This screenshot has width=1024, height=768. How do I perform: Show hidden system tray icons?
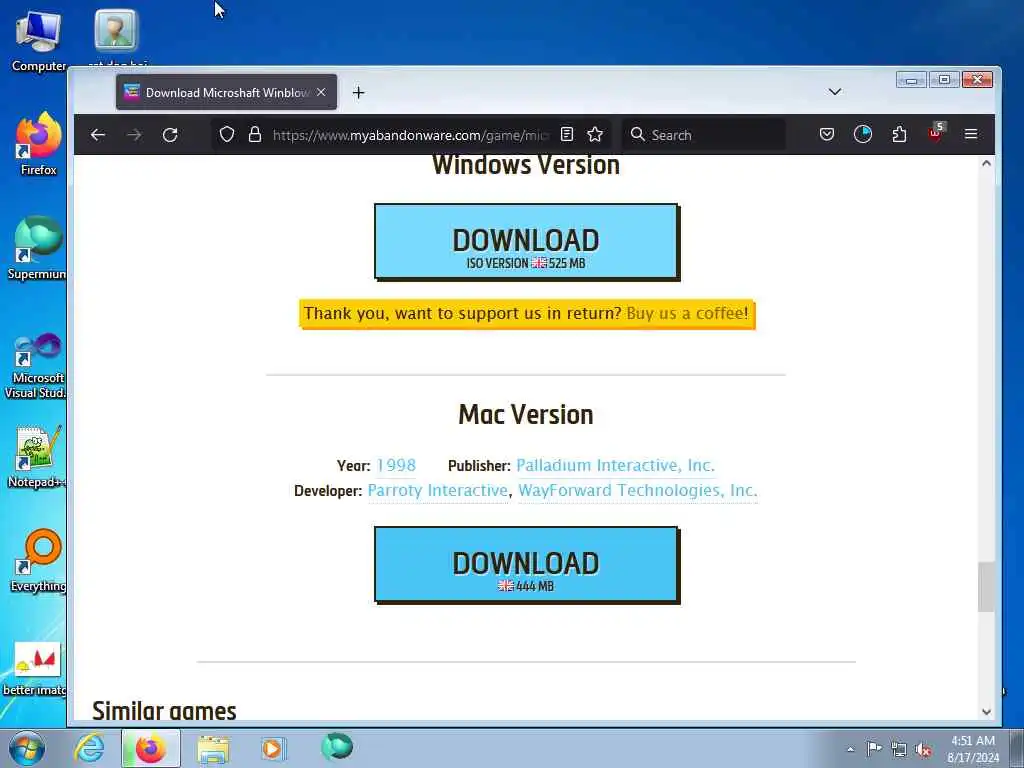pos(850,750)
